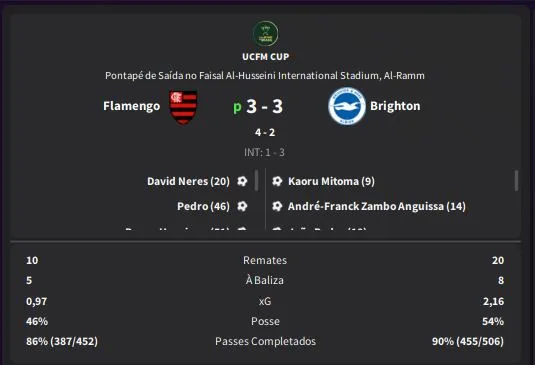Click the 4 - 2 penalty shootout score
This screenshot has width=535, height=365.
tap(265, 132)
